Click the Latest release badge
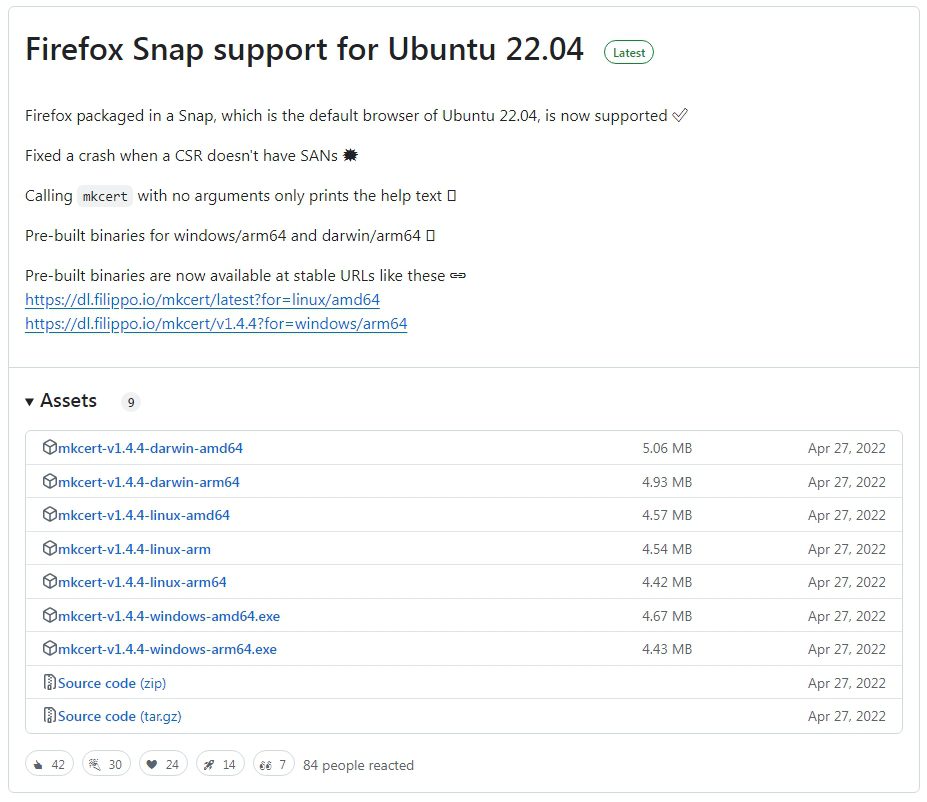The height and width of the screenshot is (802, 927). [x=629, y=53]
